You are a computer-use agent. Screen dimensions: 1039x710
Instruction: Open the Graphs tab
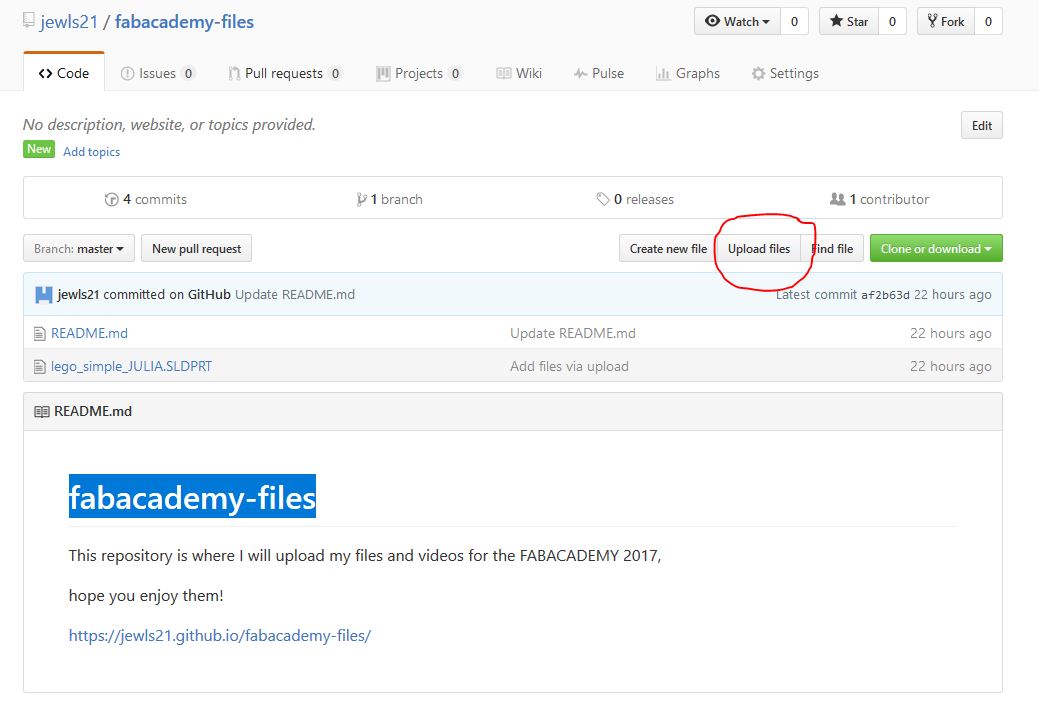pyautogui.click(x=688, y=73)
